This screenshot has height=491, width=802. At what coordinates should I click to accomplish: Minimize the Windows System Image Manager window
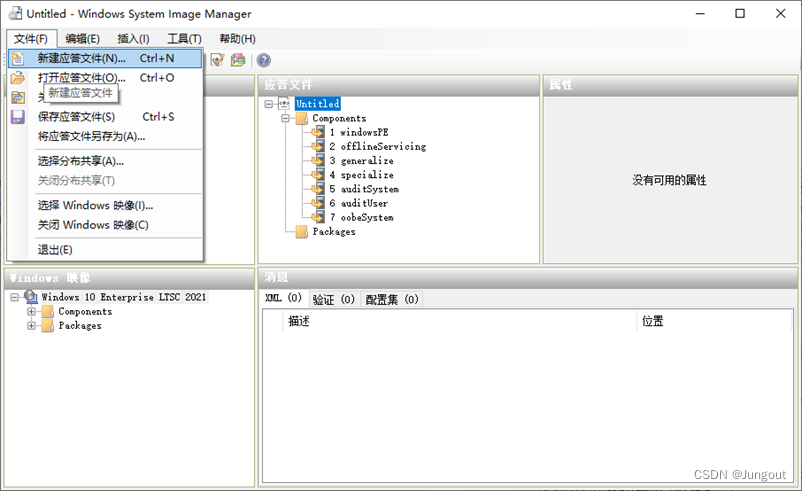(700, 14)
